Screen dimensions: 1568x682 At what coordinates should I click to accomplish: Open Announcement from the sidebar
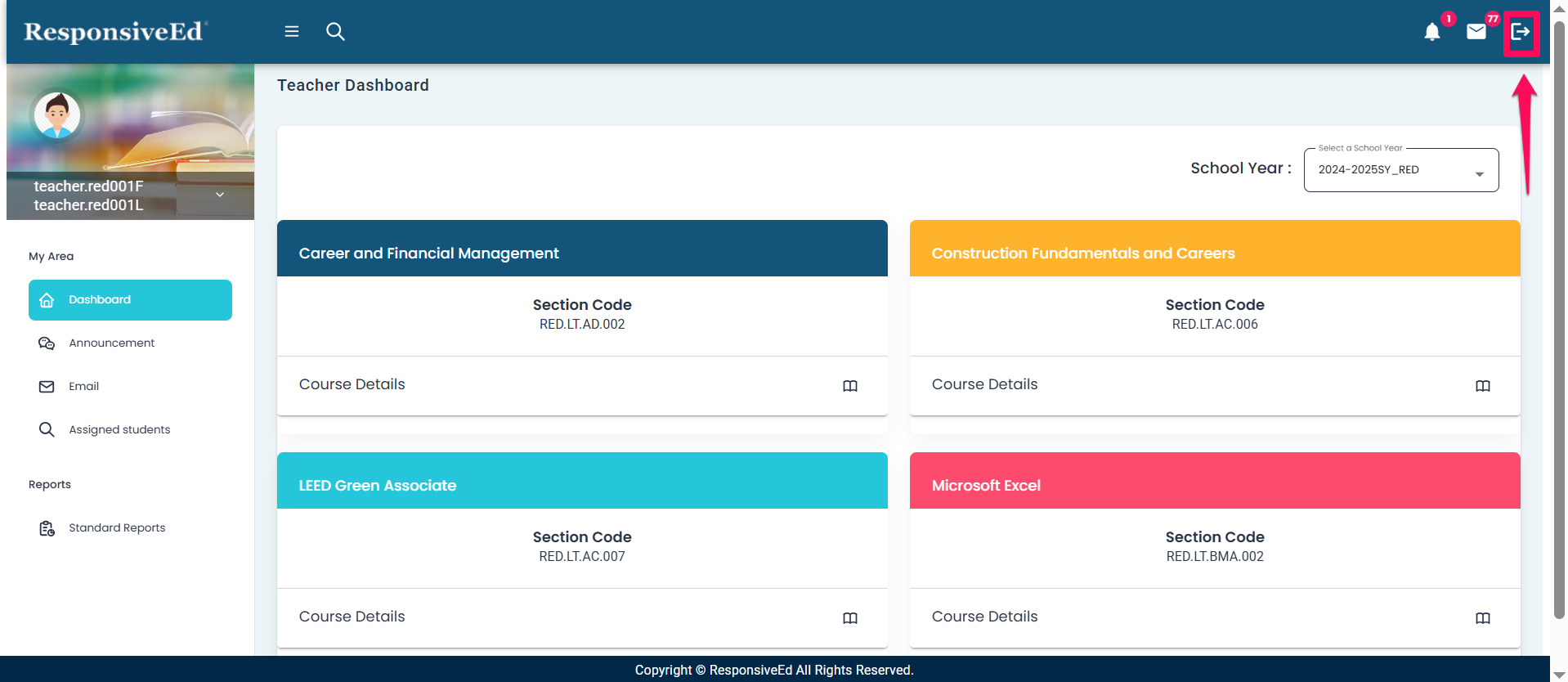click(111, 343)
